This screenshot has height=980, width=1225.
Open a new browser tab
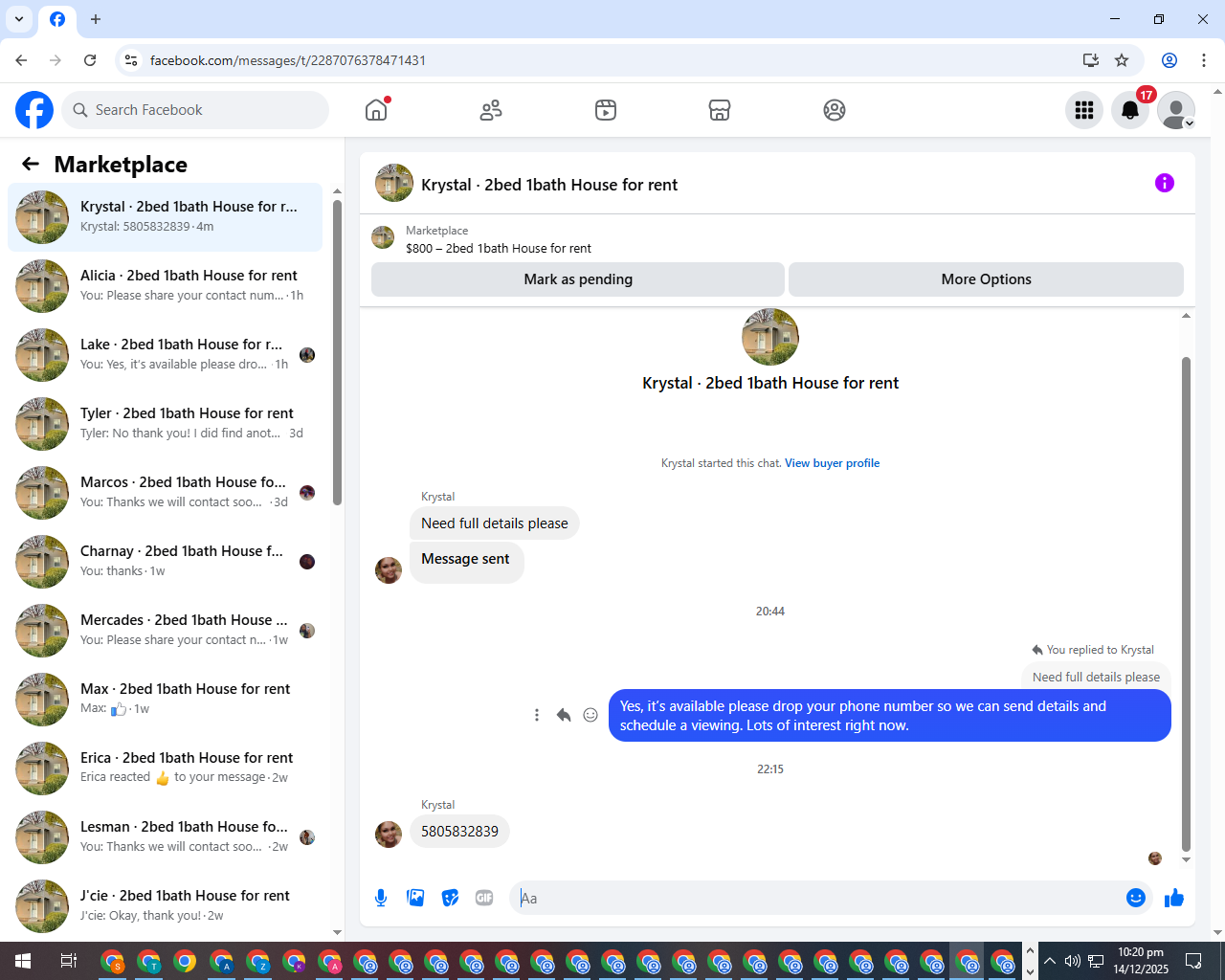pyautogui.click(x=96, y=19)
